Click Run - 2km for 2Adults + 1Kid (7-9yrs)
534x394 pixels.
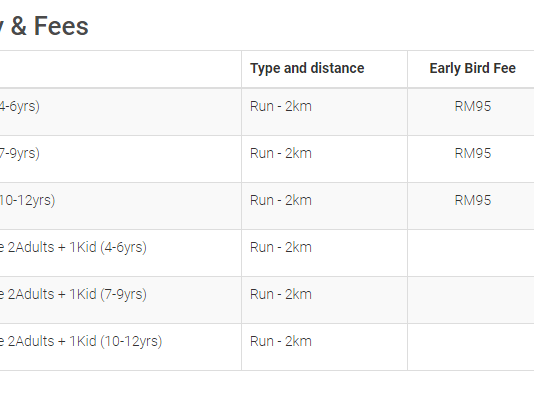[x=281, y=294]
